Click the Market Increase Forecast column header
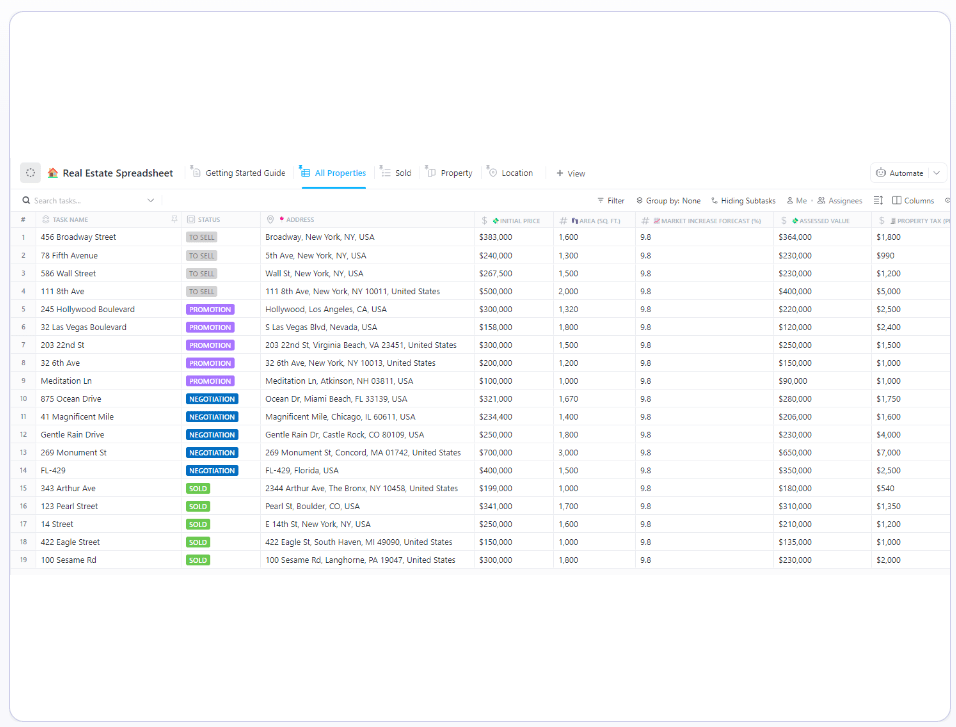Screen dimensions: 956x727 pyautogui.click(x=705, y=221)
